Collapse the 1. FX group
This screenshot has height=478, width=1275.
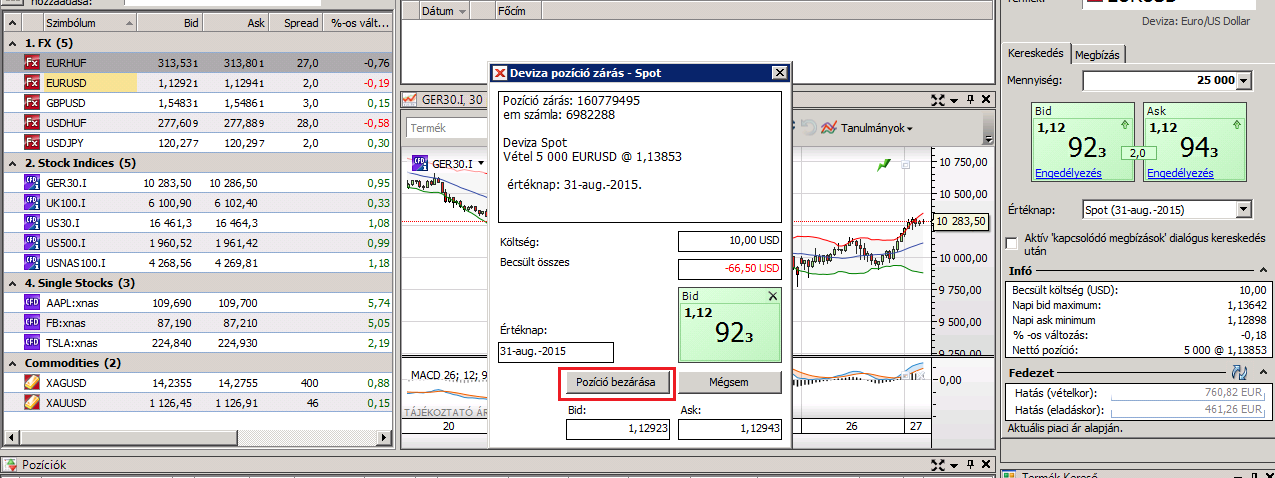[10, 44]
